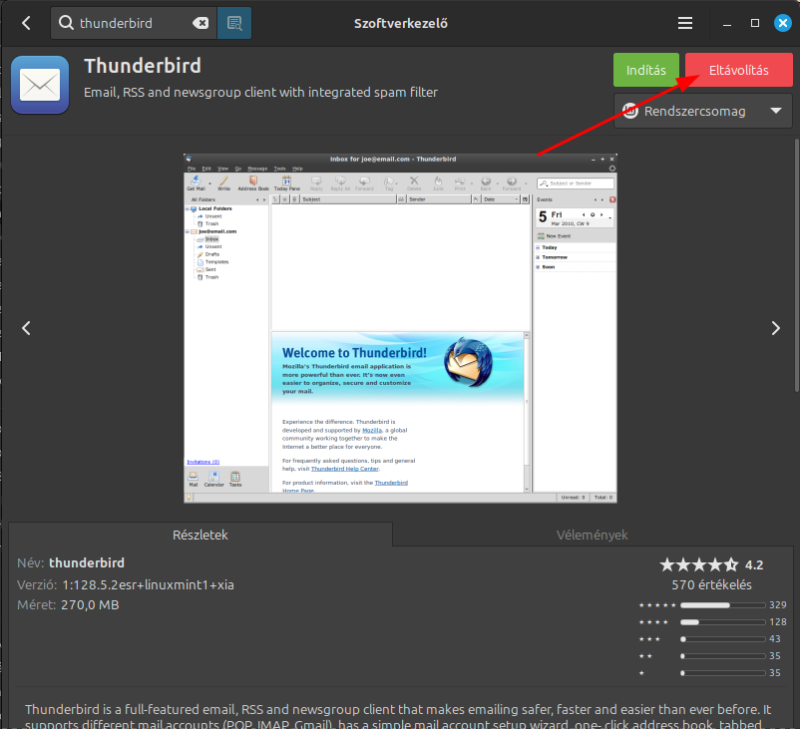The width and height of the screenshot is (800, 729).
Task: Remove Thunderbird with Eltávolítás
Action: 738,70
